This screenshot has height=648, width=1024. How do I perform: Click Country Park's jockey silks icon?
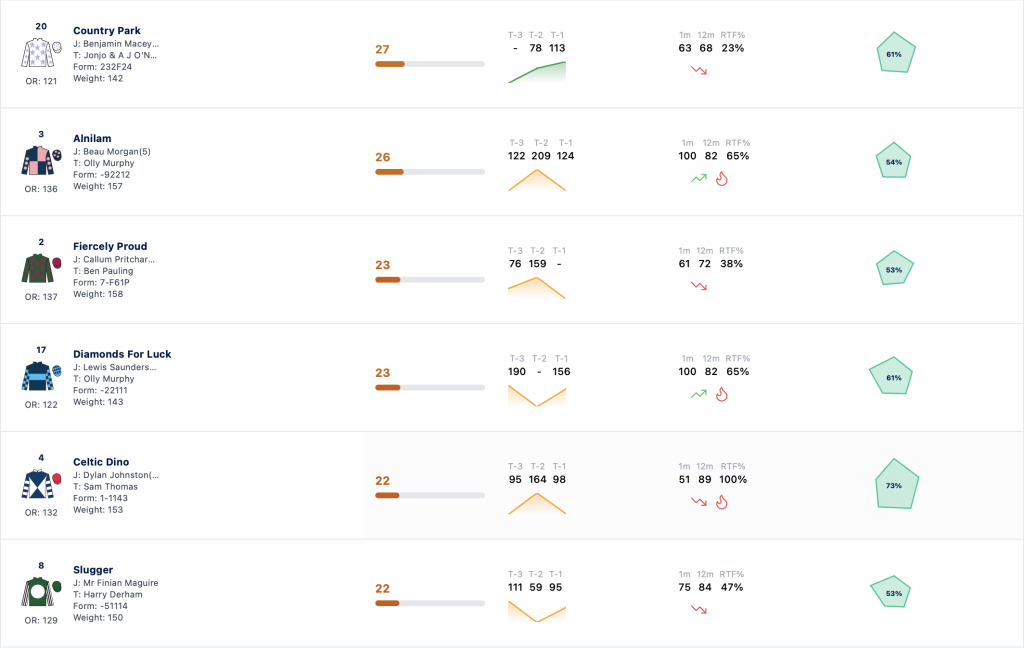41,53
